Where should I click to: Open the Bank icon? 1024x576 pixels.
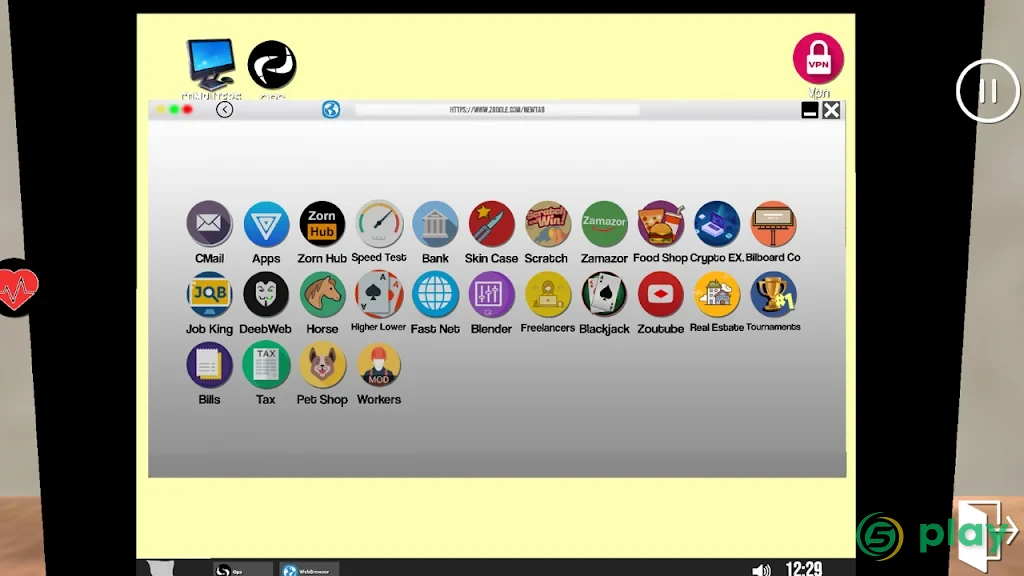coord(435,223)
